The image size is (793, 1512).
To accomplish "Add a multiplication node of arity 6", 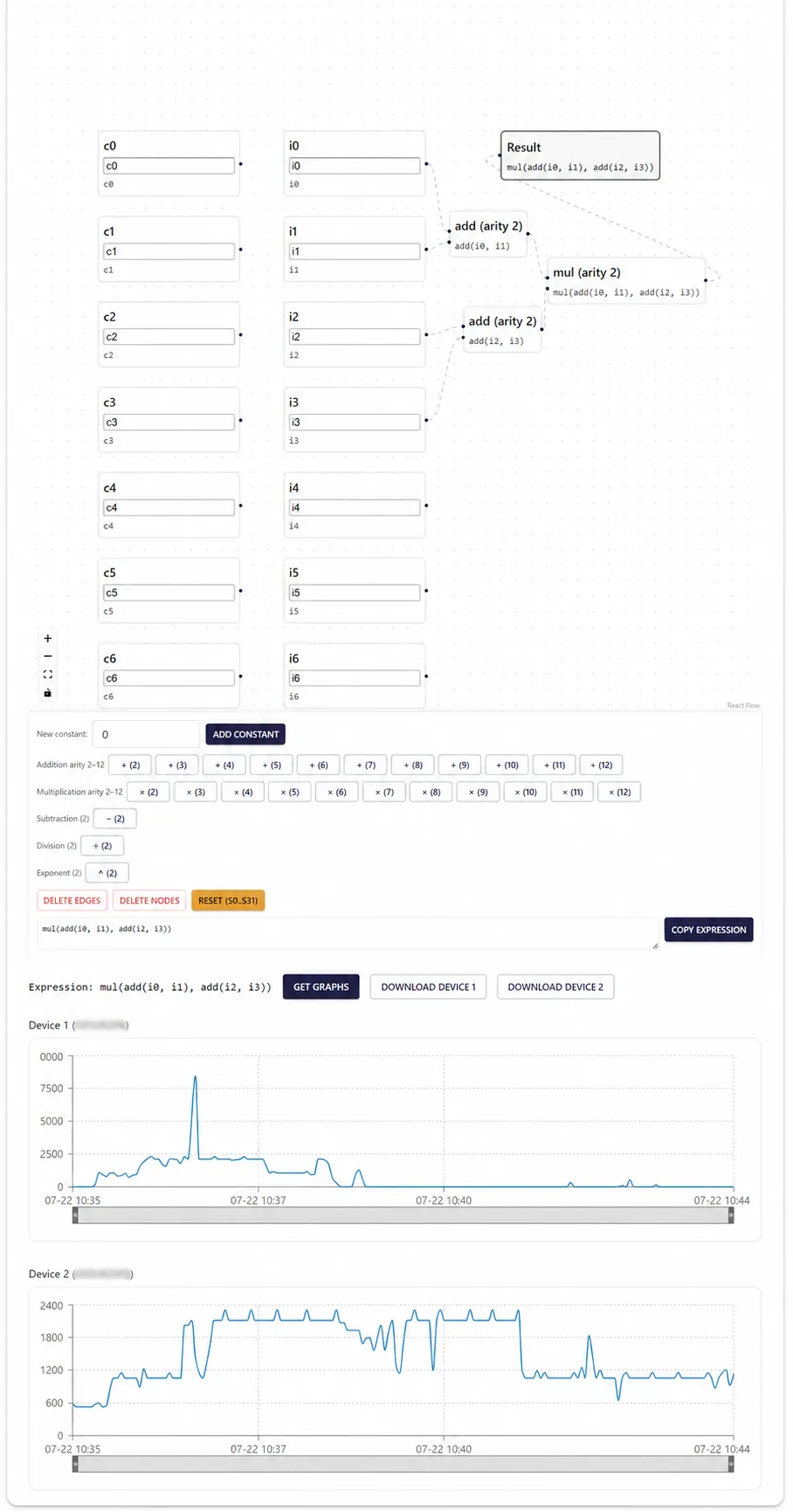I will [x=337, y=792].
